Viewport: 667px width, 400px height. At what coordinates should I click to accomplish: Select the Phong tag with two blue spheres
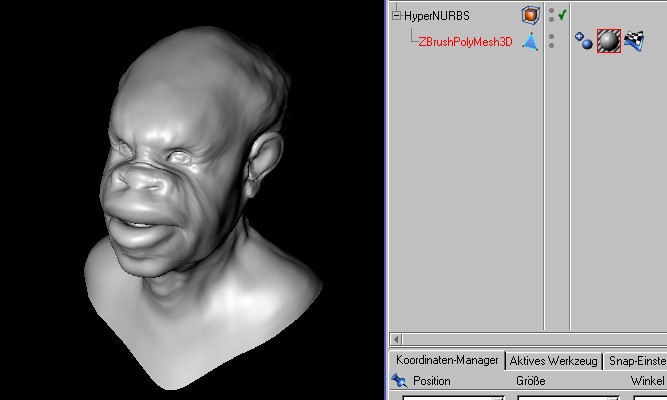click(584, 41)
